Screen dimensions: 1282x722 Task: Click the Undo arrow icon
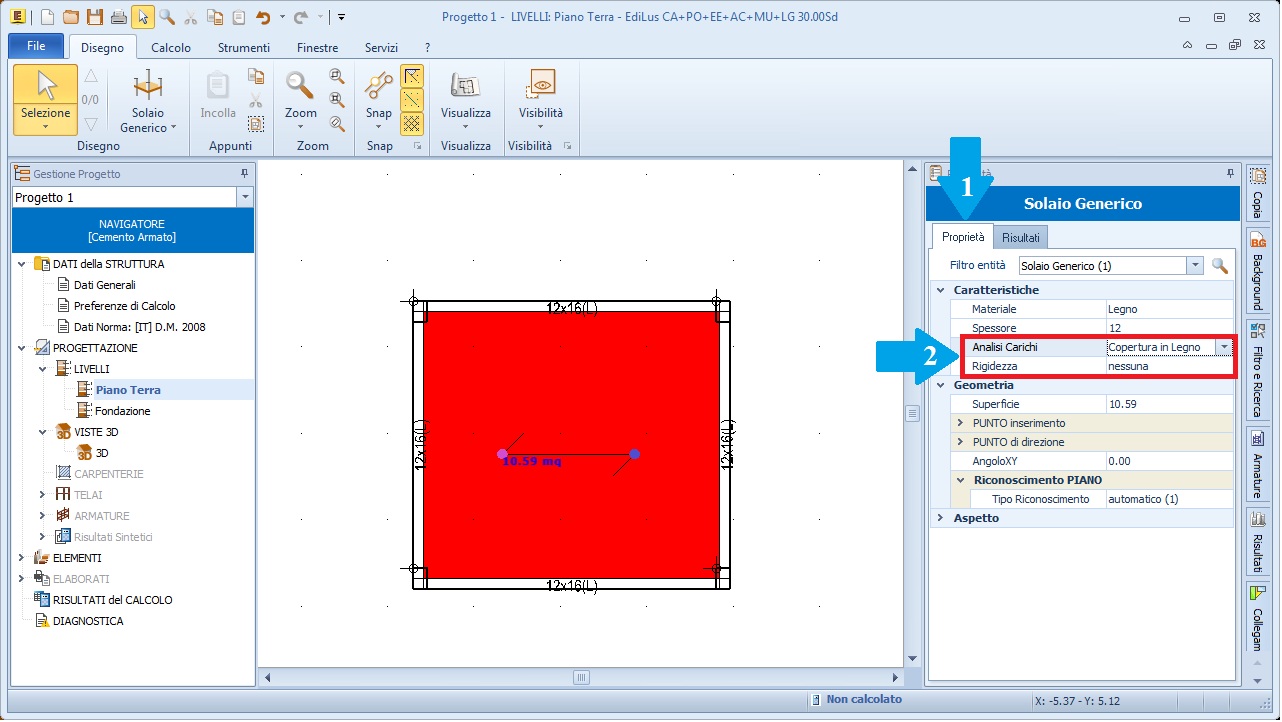coord(263,17)
